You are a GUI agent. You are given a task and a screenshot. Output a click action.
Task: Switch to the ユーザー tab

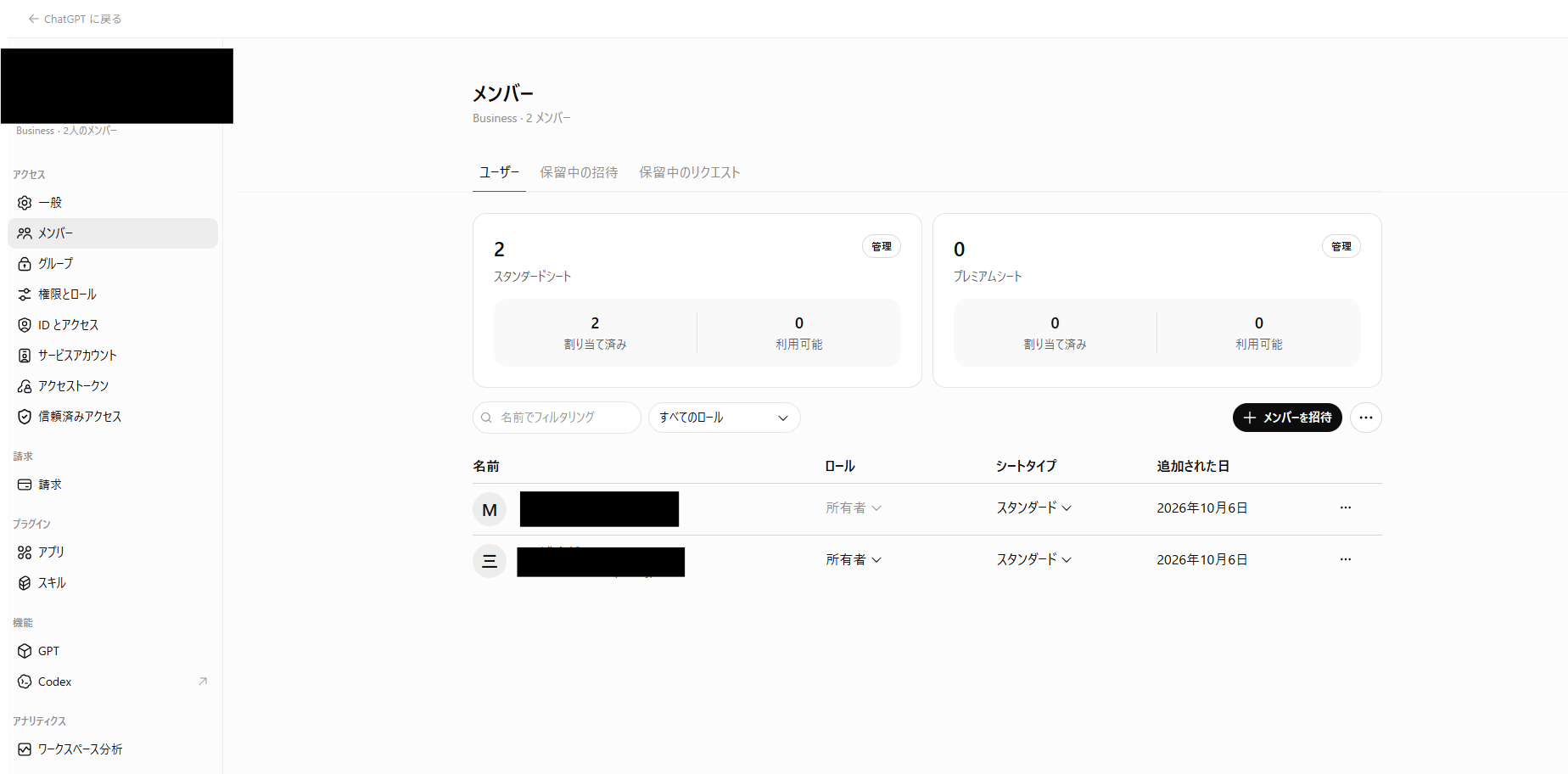coord(499,172)
